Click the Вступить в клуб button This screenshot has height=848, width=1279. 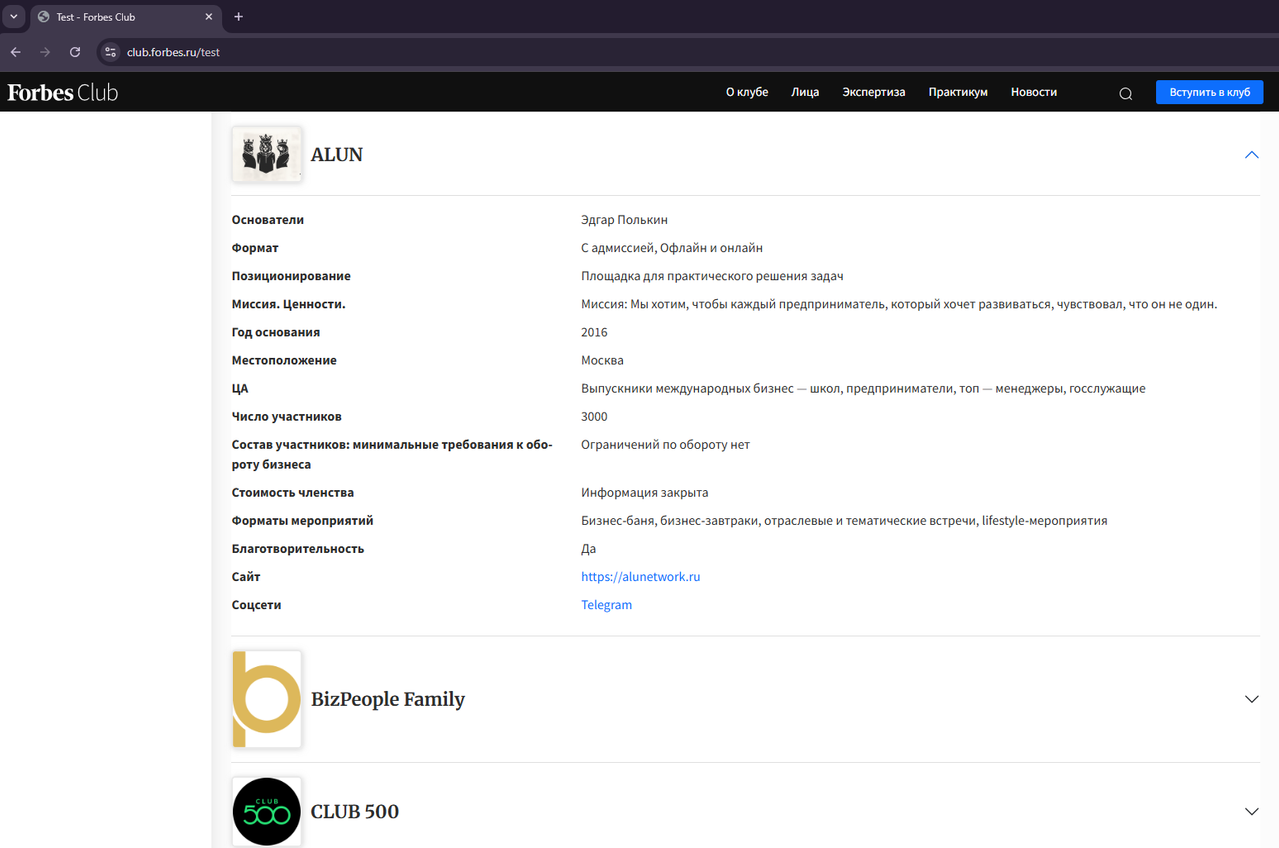tap(1210, 92)
